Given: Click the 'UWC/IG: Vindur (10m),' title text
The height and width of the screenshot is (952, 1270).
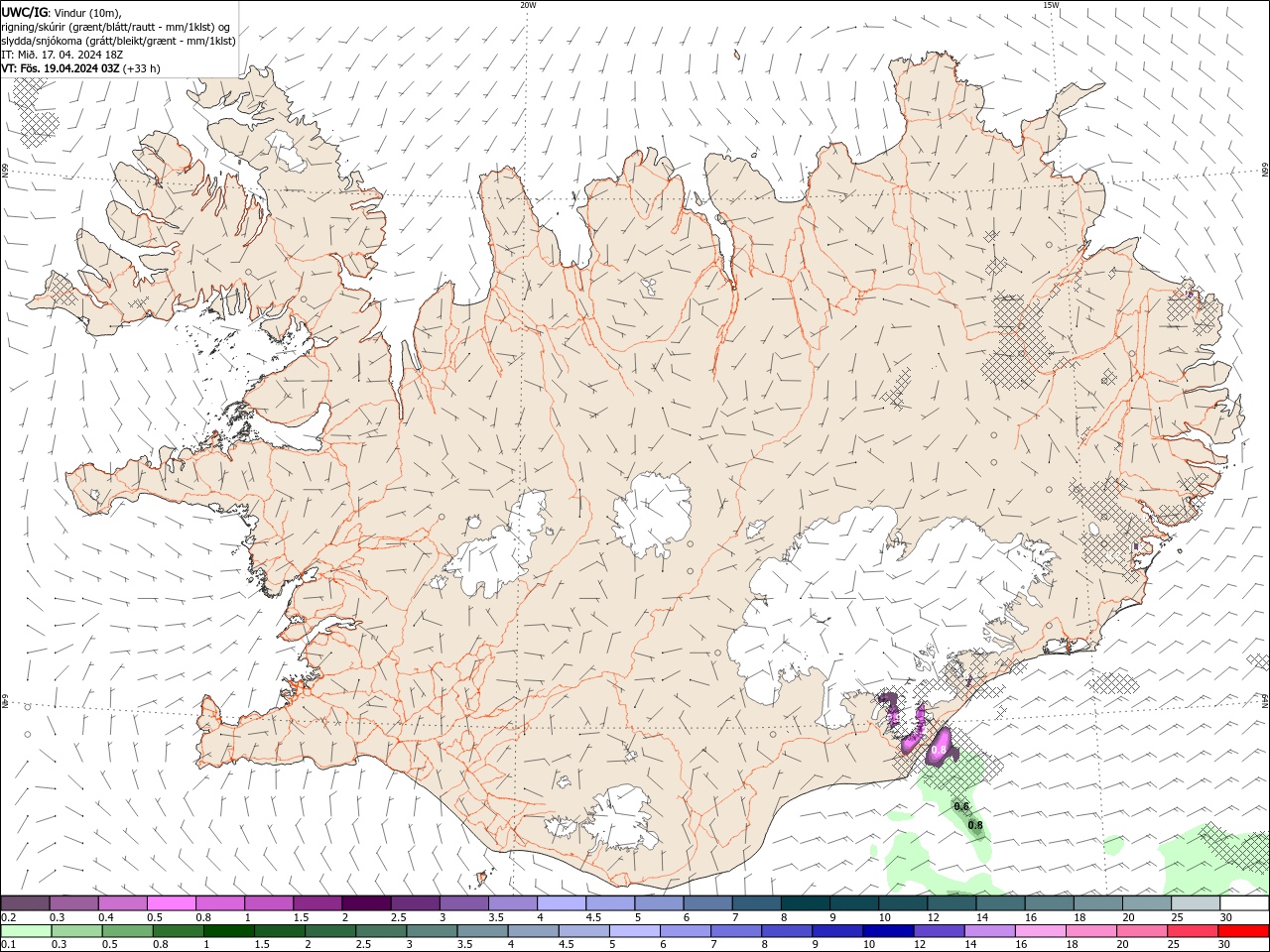Looking at the screenshot, I should pos(60,12).
